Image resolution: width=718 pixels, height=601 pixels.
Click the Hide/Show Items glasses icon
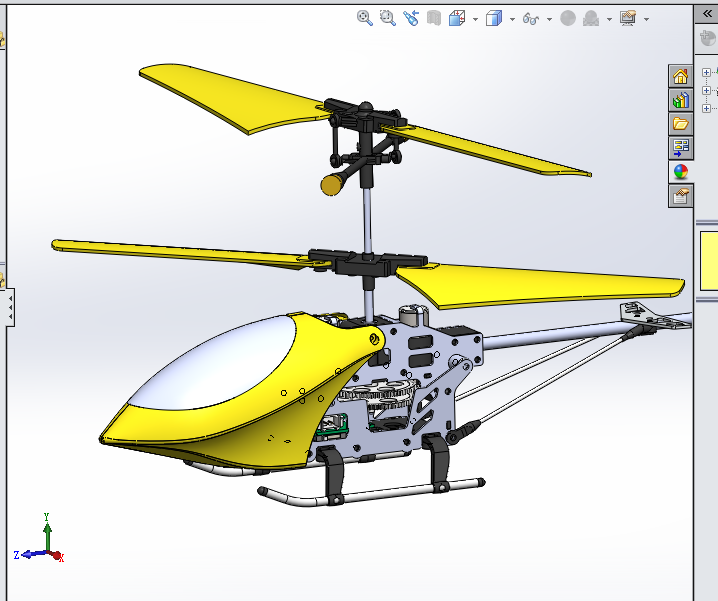531,19
